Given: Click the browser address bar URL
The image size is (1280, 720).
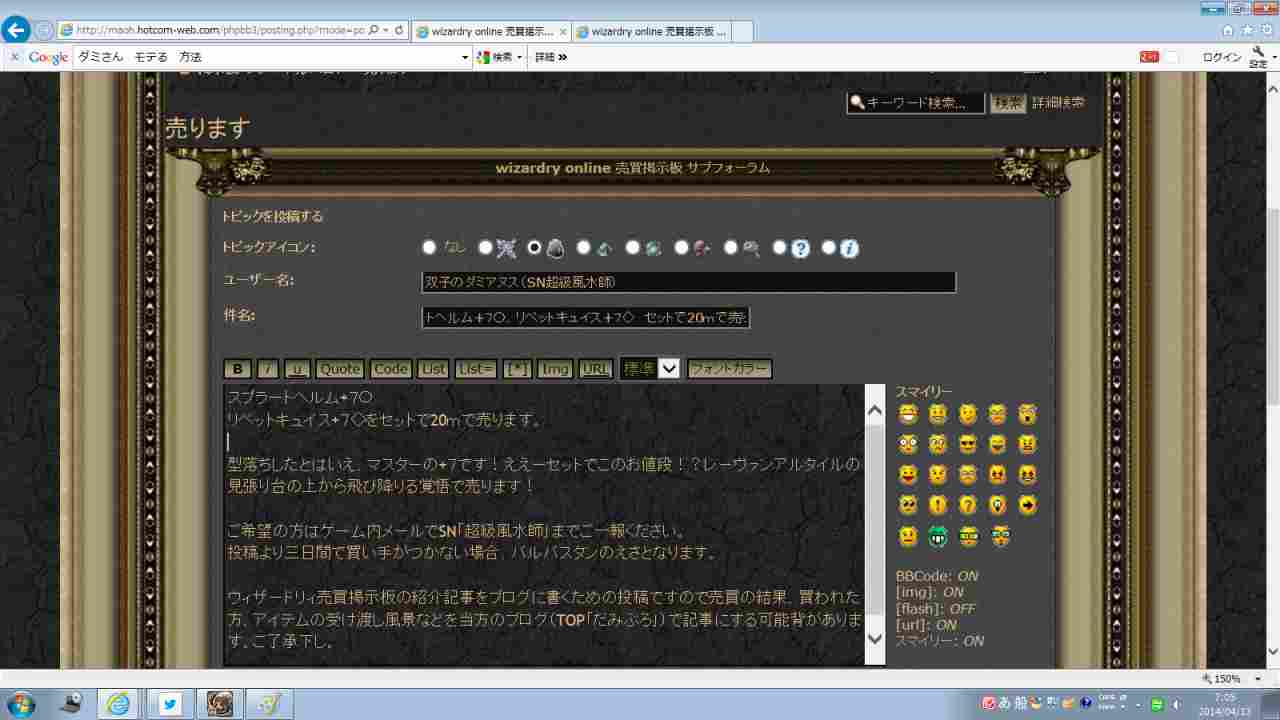Looking at the screenshot, I should pos(218,31).
